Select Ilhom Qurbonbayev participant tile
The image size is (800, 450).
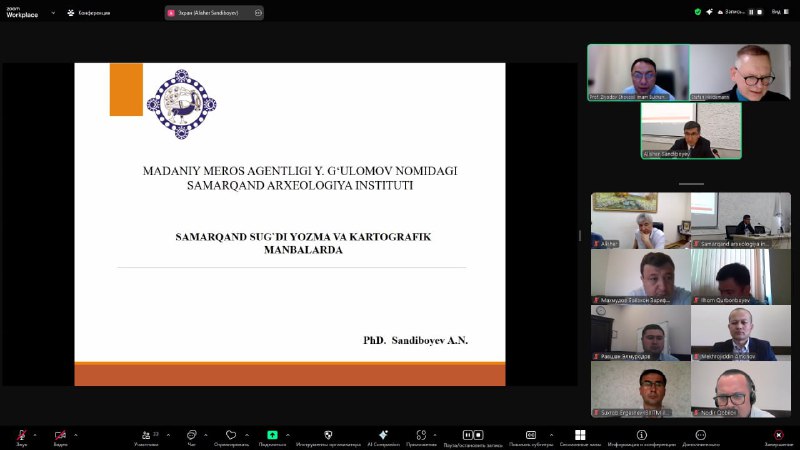(741, 277)
